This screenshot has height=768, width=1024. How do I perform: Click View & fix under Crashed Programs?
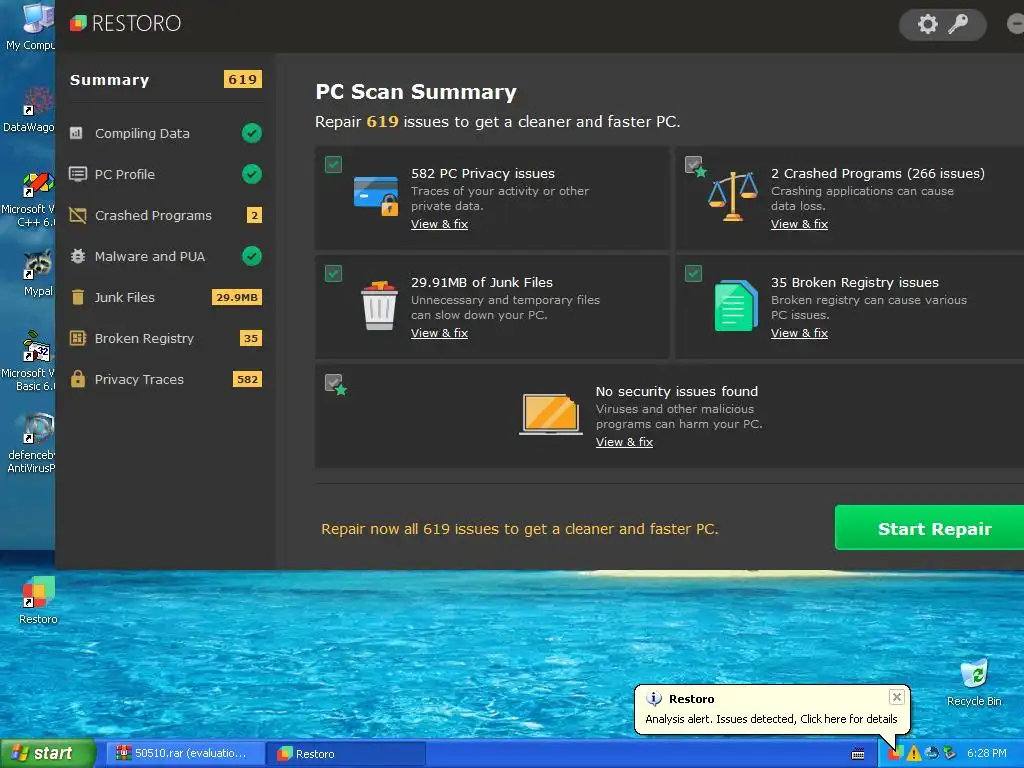click(799, 224)
